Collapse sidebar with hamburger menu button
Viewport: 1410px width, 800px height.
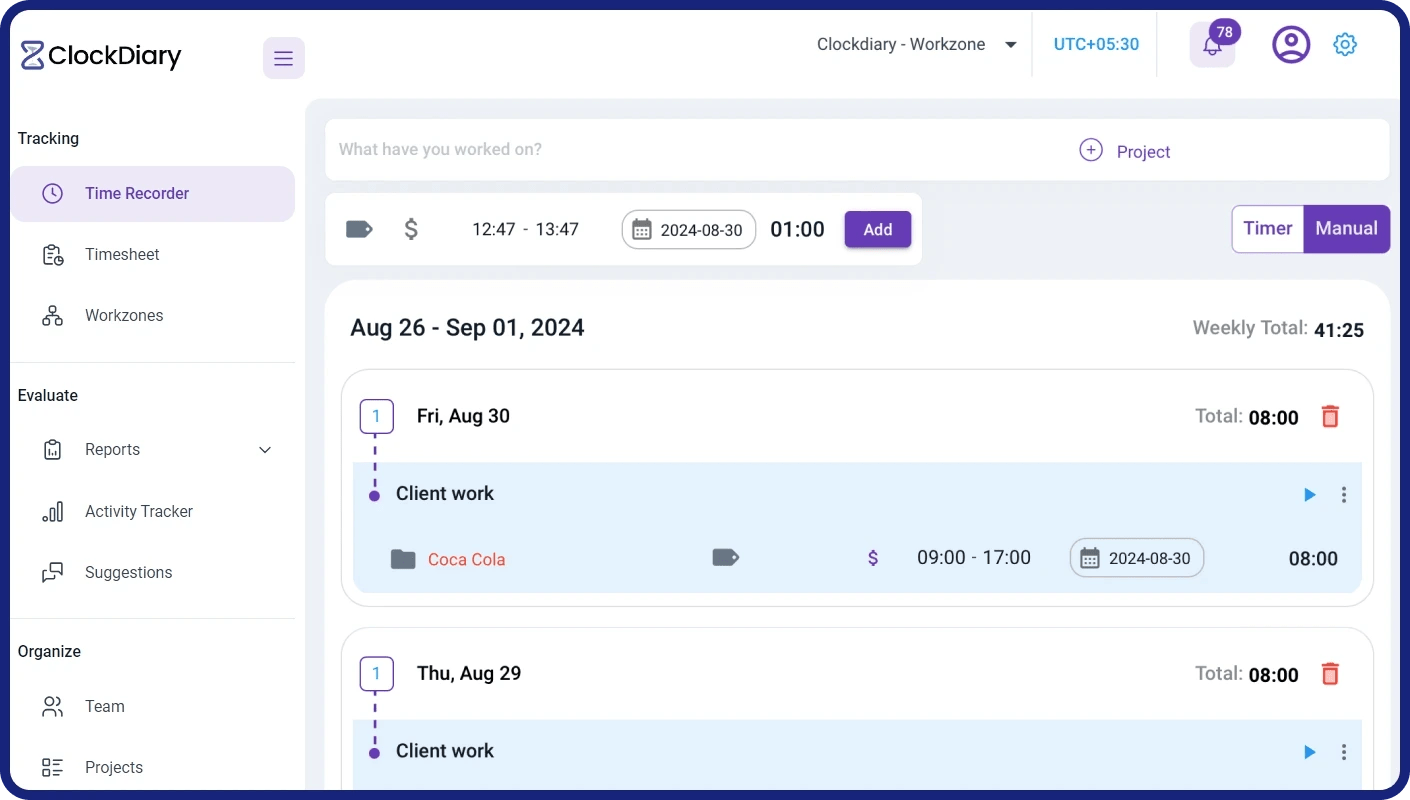tap(284, 58)
